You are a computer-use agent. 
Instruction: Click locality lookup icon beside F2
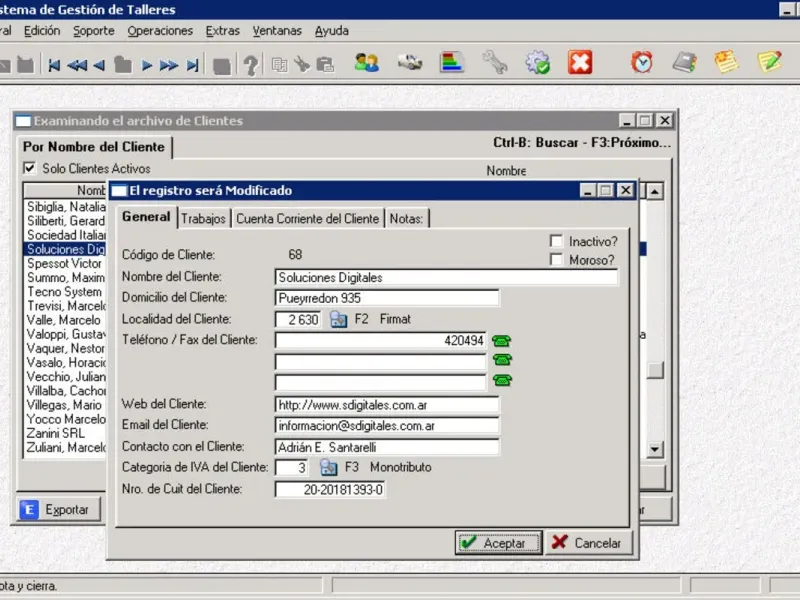click(x=338, y=319)
